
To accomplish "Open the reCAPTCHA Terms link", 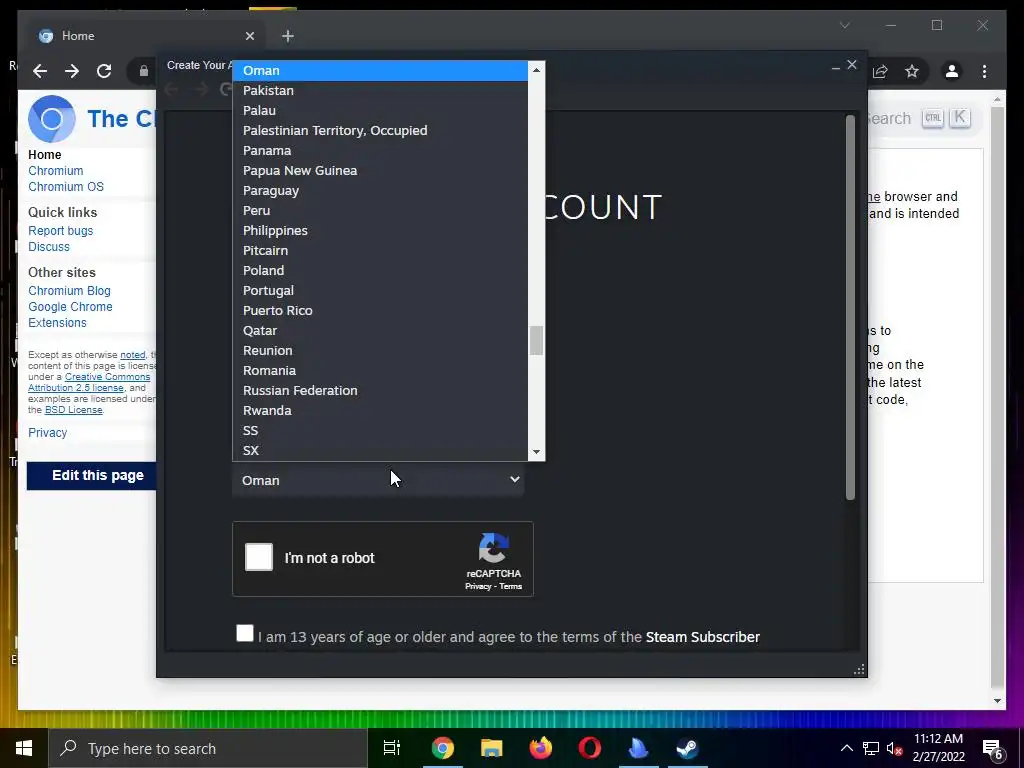I will (x=511, y=586).
